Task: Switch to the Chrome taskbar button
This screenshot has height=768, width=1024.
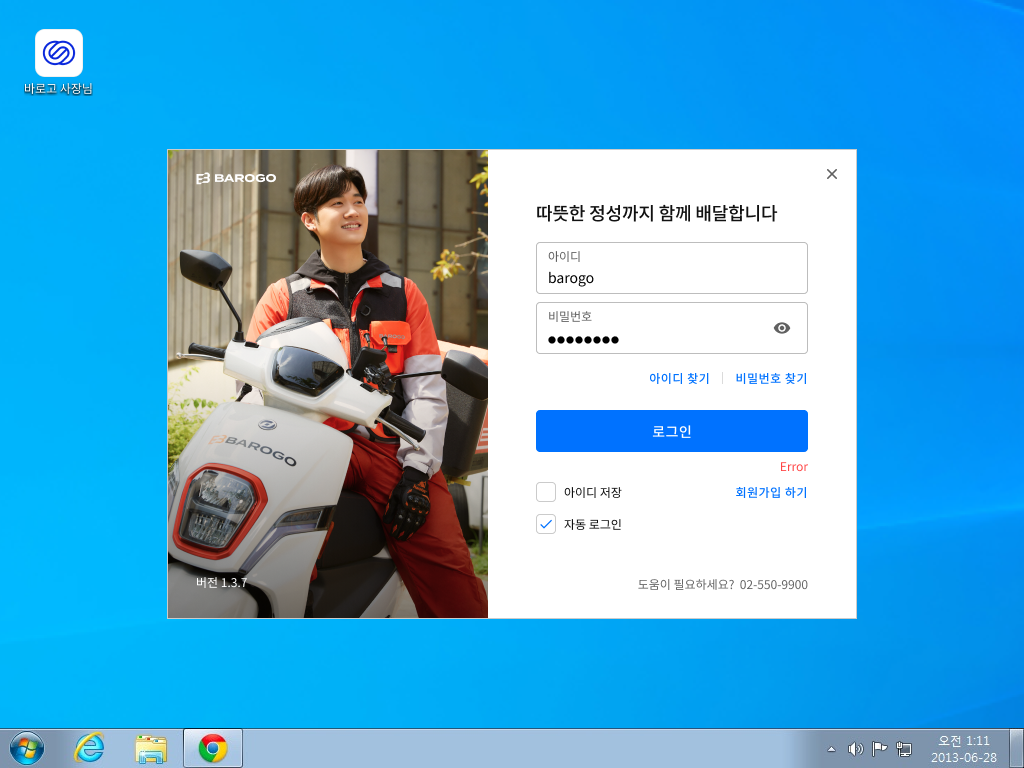Action: (213, 748)
